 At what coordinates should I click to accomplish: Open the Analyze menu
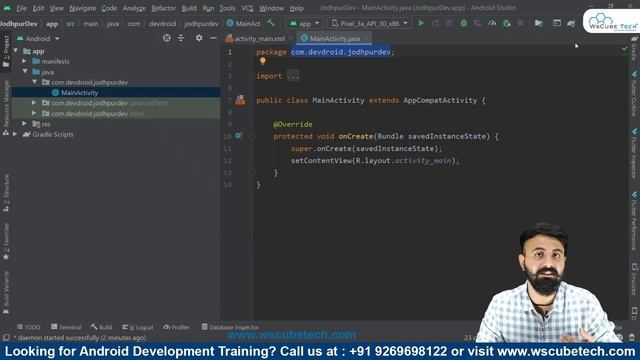click(134, 8)
